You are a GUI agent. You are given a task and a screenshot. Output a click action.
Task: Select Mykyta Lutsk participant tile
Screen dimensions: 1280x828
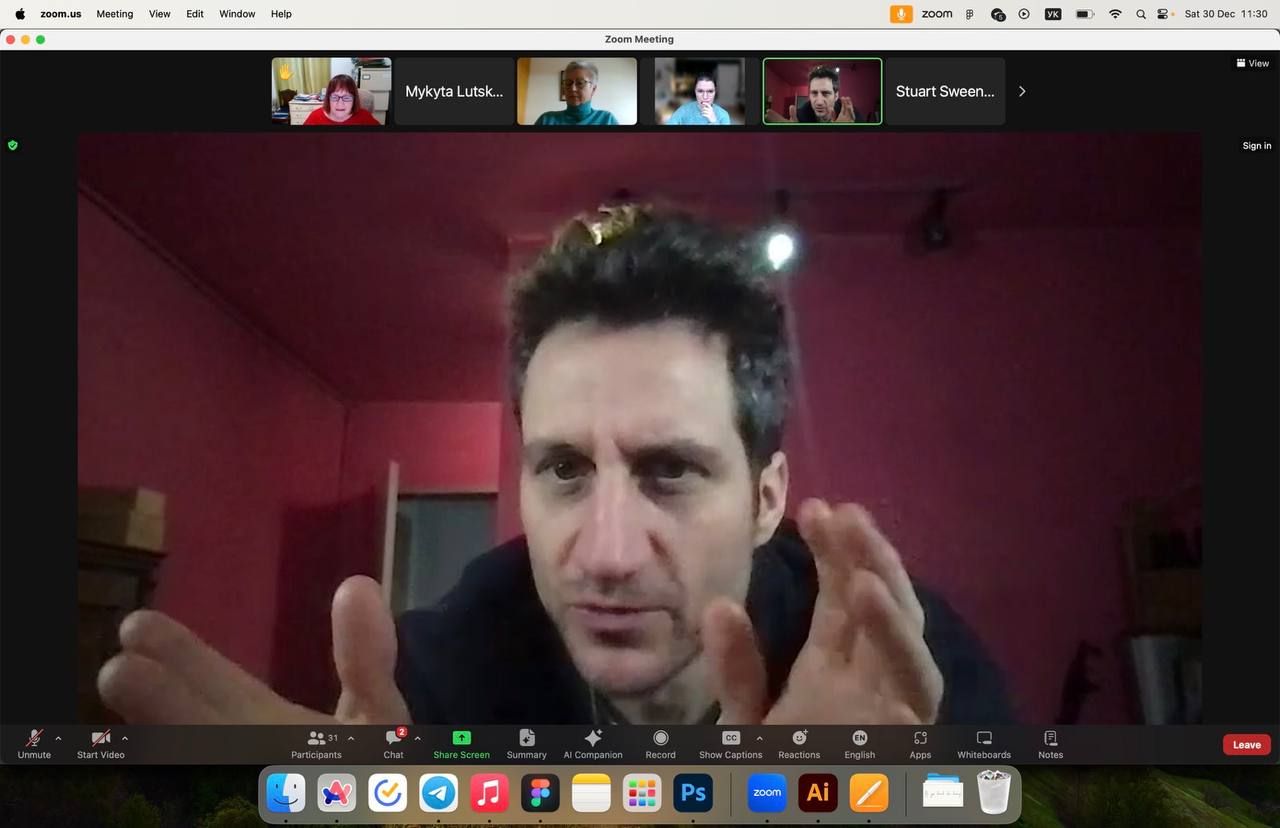(454, 91)
